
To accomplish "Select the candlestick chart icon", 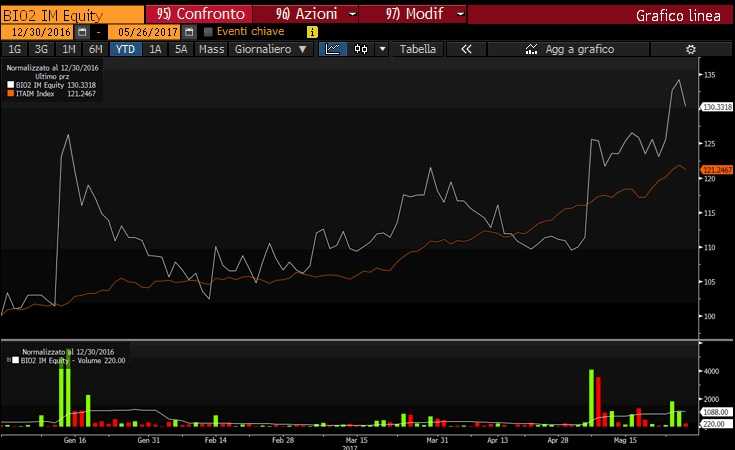I will [x=360, y=49].
